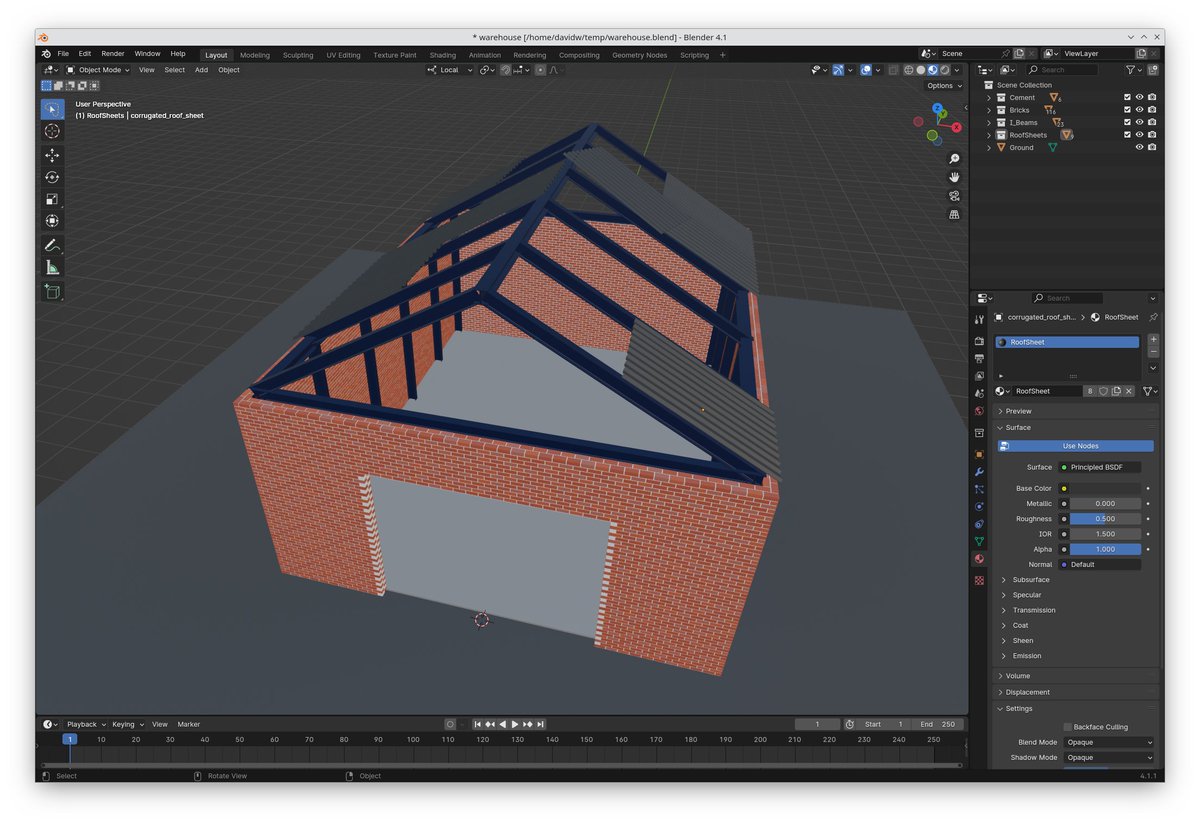Open the Material properties tab

tap(979, 558)
